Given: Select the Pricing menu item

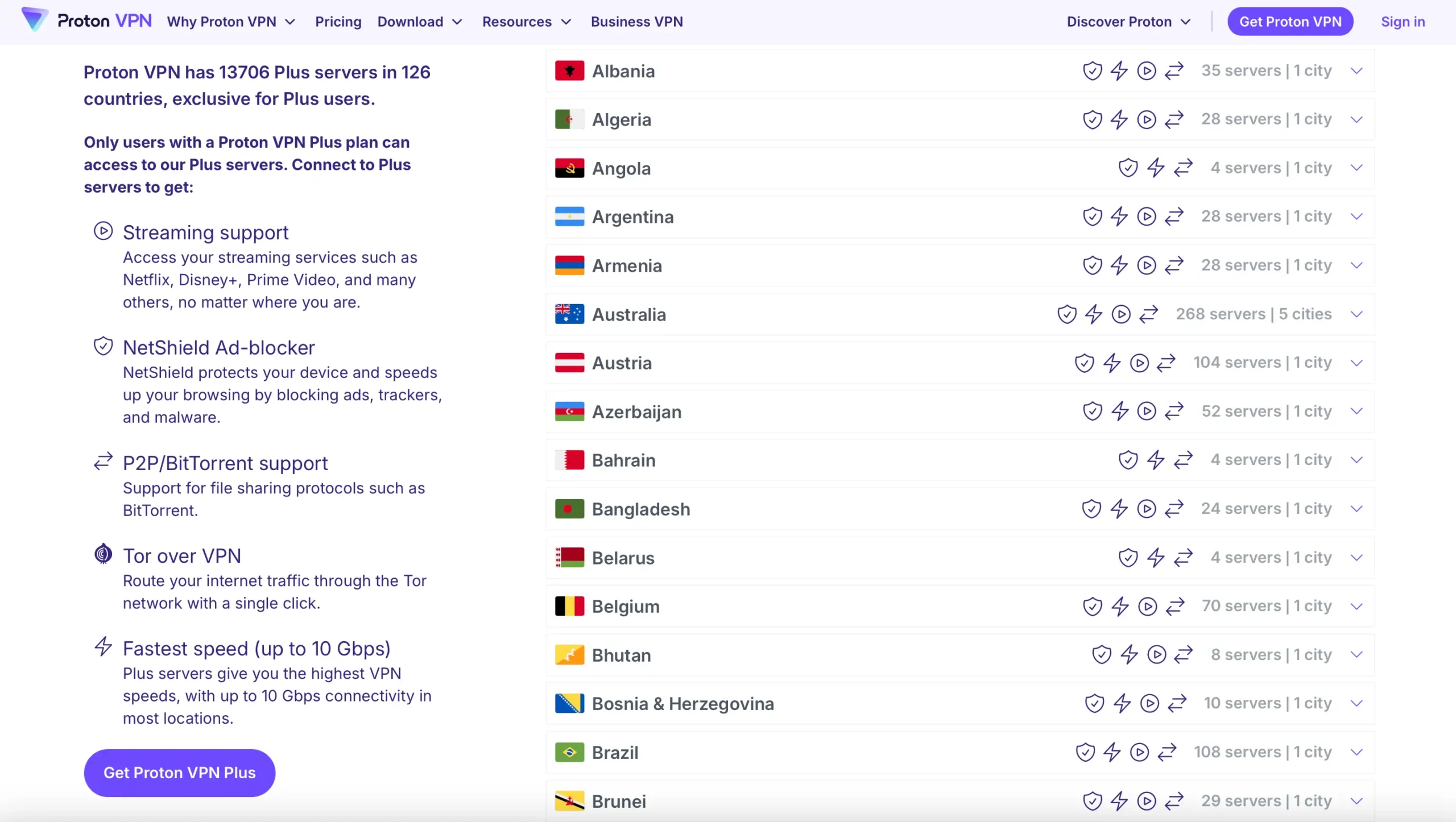Looking at the screenshot, I should [338, 22].
